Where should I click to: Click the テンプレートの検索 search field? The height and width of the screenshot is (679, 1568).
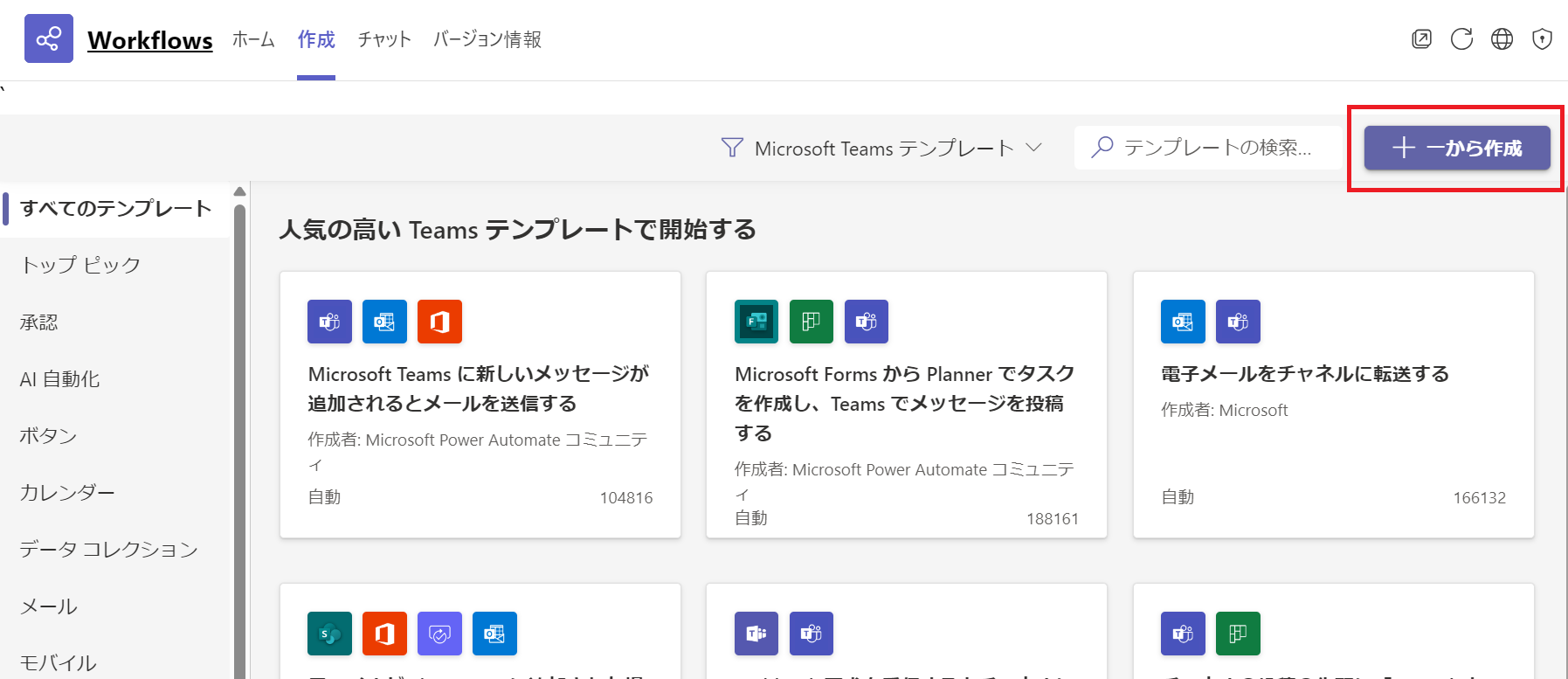[1208, 148]
